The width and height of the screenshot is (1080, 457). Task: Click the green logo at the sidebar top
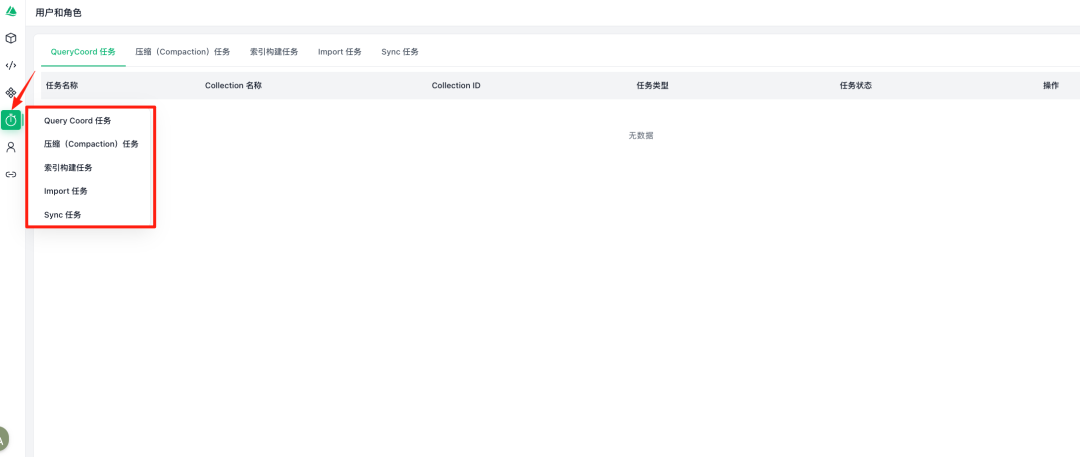pyautogui.click(x=11, y=11)
